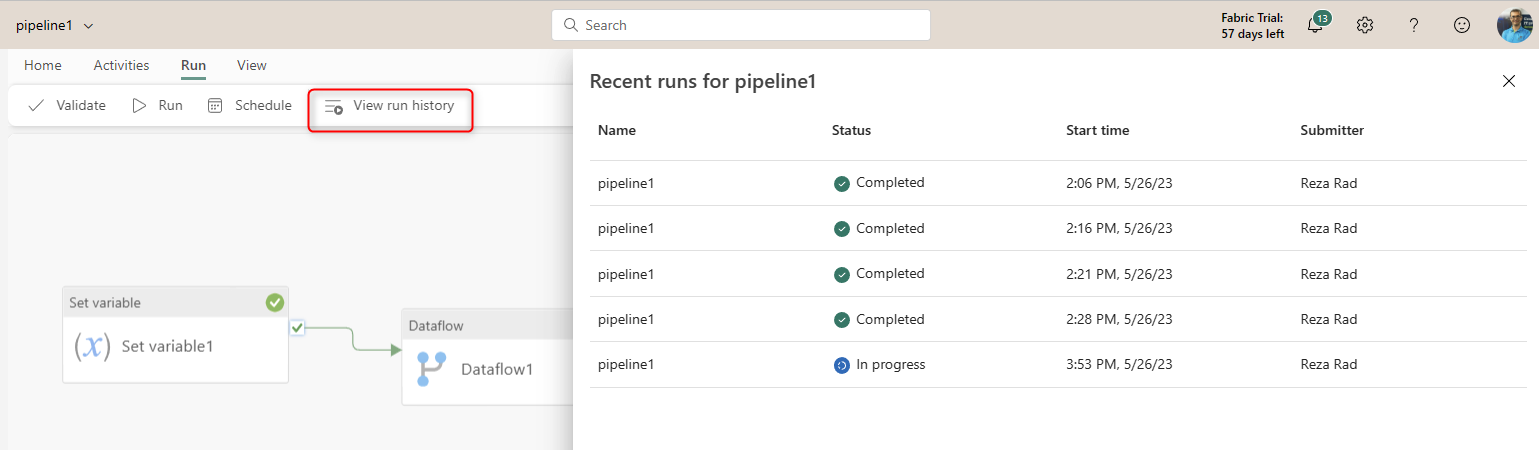The image size is (1539, 450).
Task: Click the Validate button
Action: point(67,106)
